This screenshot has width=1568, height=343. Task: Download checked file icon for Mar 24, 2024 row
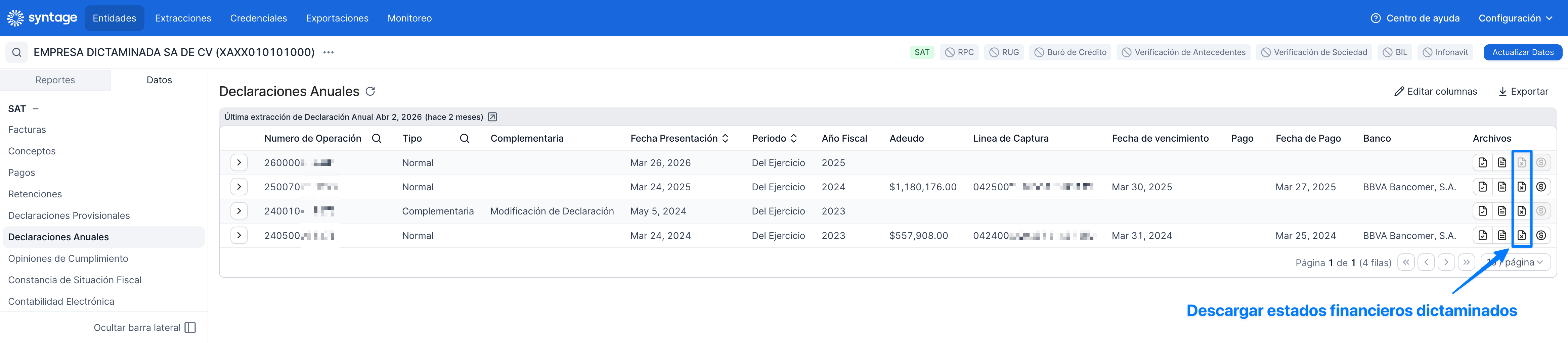[1482, 235]
